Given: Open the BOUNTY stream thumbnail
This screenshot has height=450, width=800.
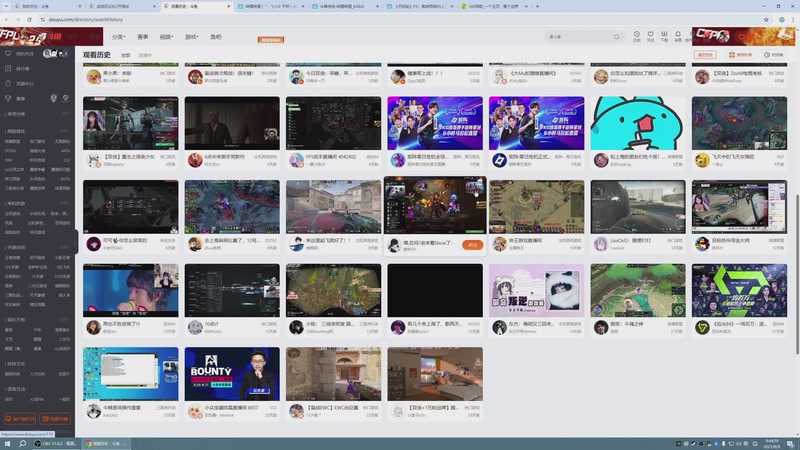Looking at the screenshot, I should point(232,374).
